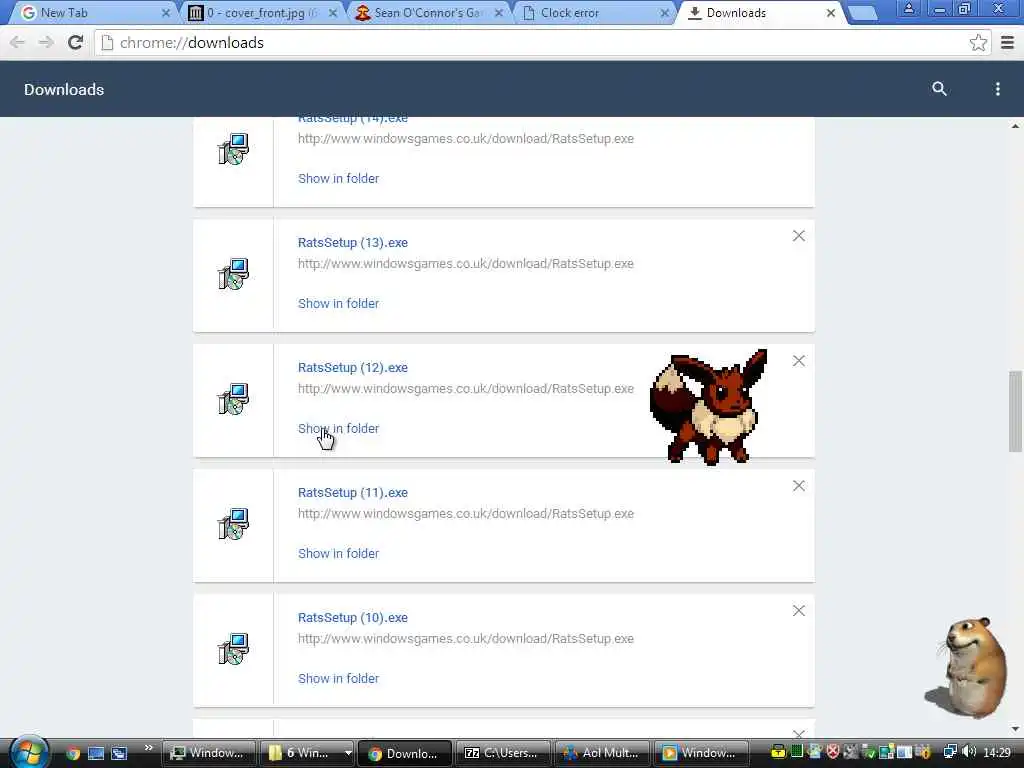Switch to the Sean O'Connor's Games tab
Screen dimensions: 1024x768
click(x=424, y=13)
